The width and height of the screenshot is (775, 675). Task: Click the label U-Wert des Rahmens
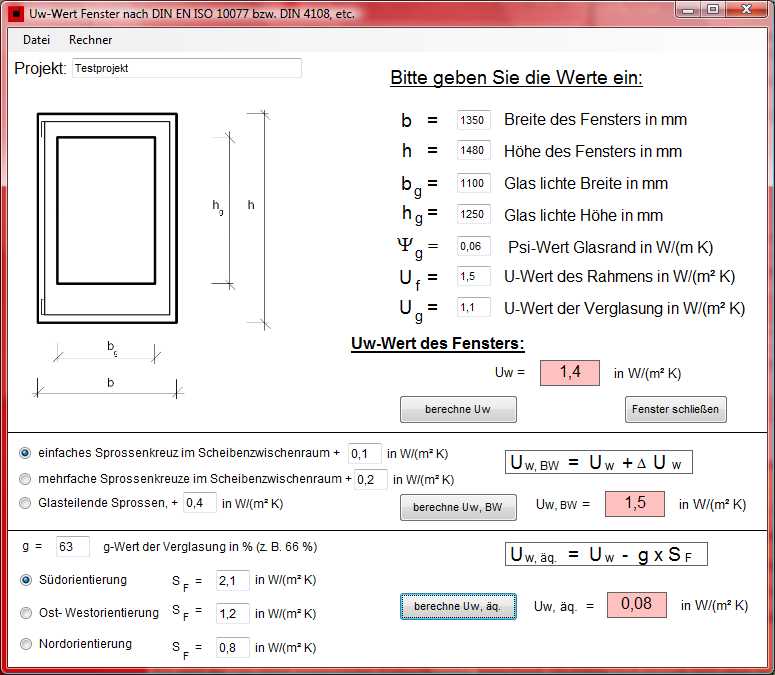pos(620,277)
